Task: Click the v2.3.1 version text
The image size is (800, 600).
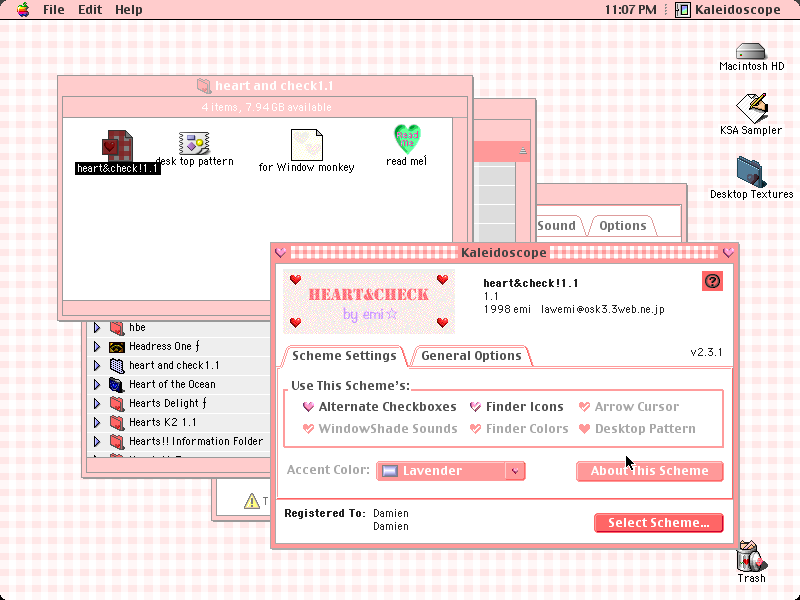Action: click(x=706, y=352)
